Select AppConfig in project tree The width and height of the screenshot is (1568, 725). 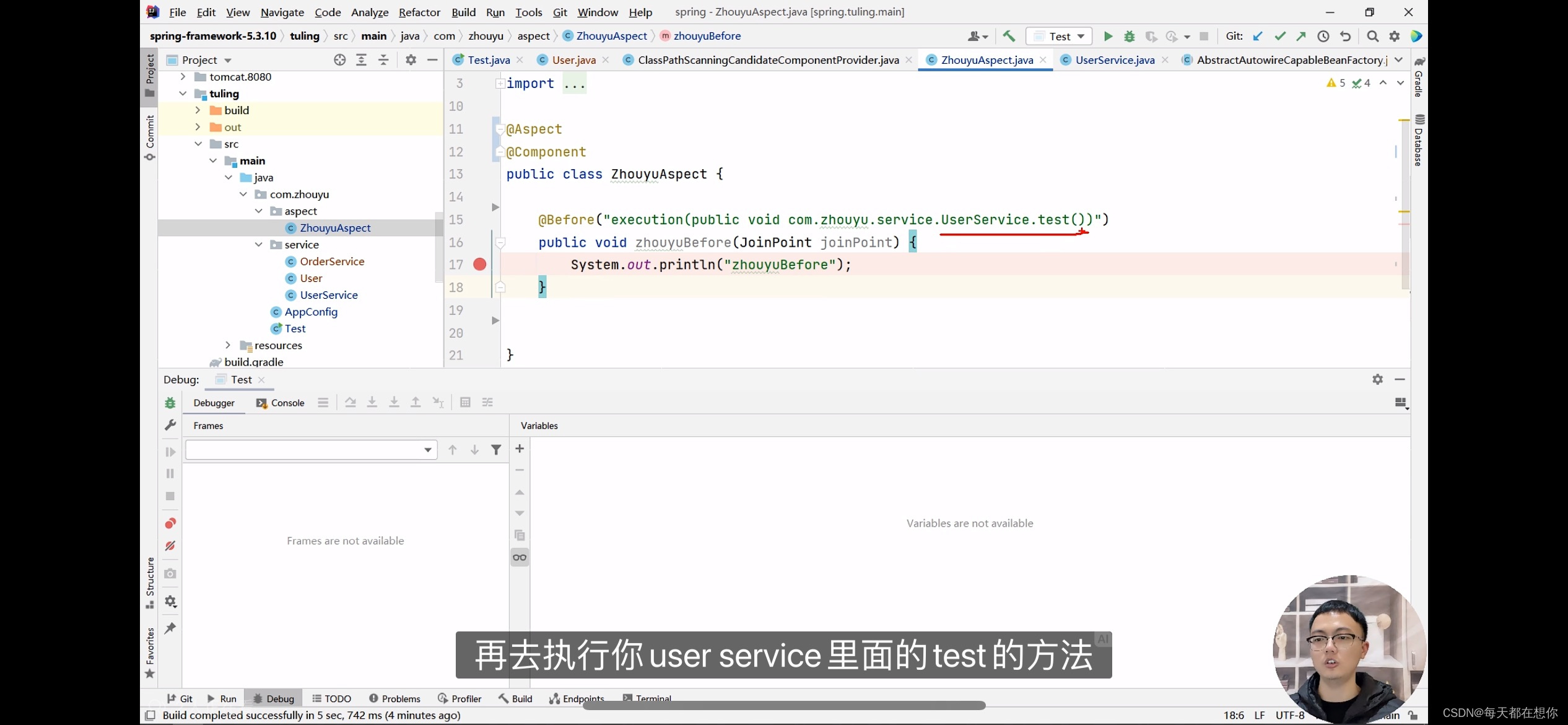[x=311, y=312]
